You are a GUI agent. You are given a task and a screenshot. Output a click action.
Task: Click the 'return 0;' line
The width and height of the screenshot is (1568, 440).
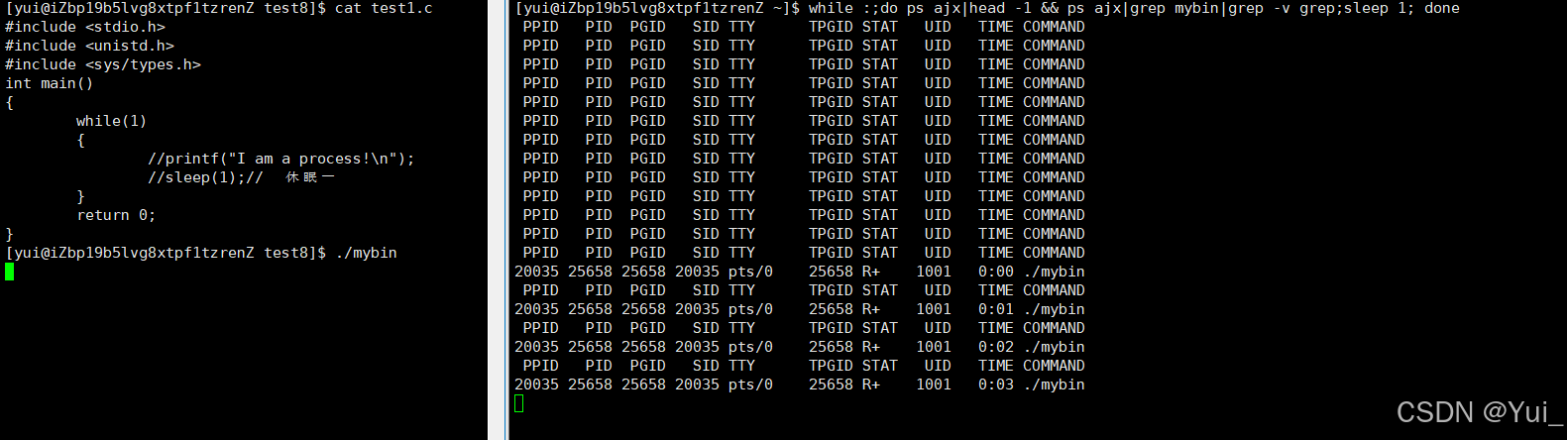coord(116,215)
